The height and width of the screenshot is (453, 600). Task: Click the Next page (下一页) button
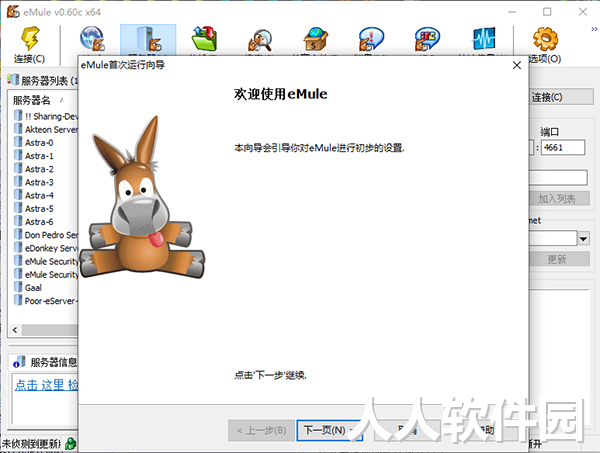[329, 430]
